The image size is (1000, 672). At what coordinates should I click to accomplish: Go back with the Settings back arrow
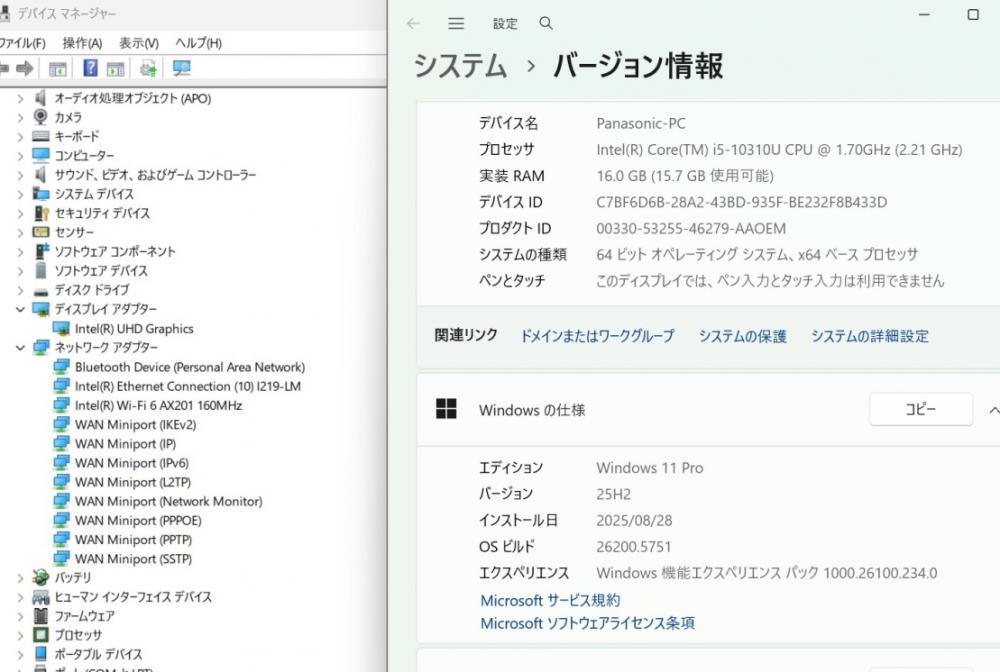point(413,24)
